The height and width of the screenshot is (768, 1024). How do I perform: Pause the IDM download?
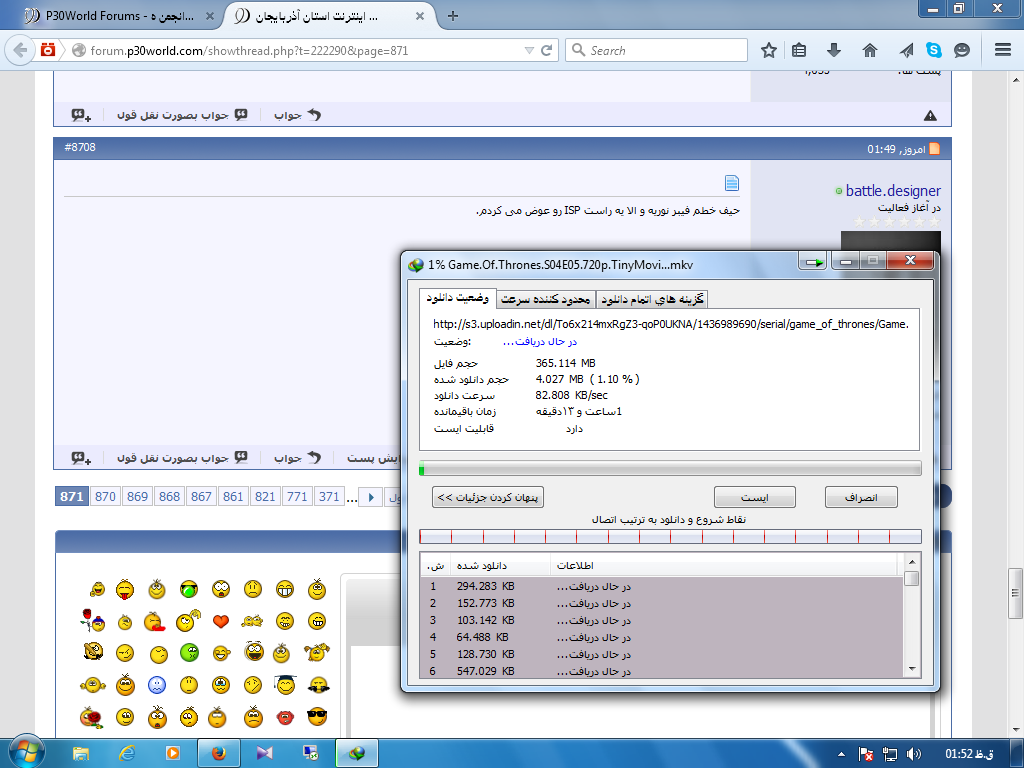(x=754, y=498)
